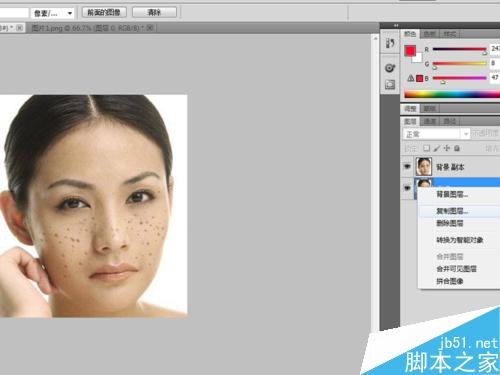Hide the 背景 副本 layer eye icon
500x375 pixels.
point(407,166)
